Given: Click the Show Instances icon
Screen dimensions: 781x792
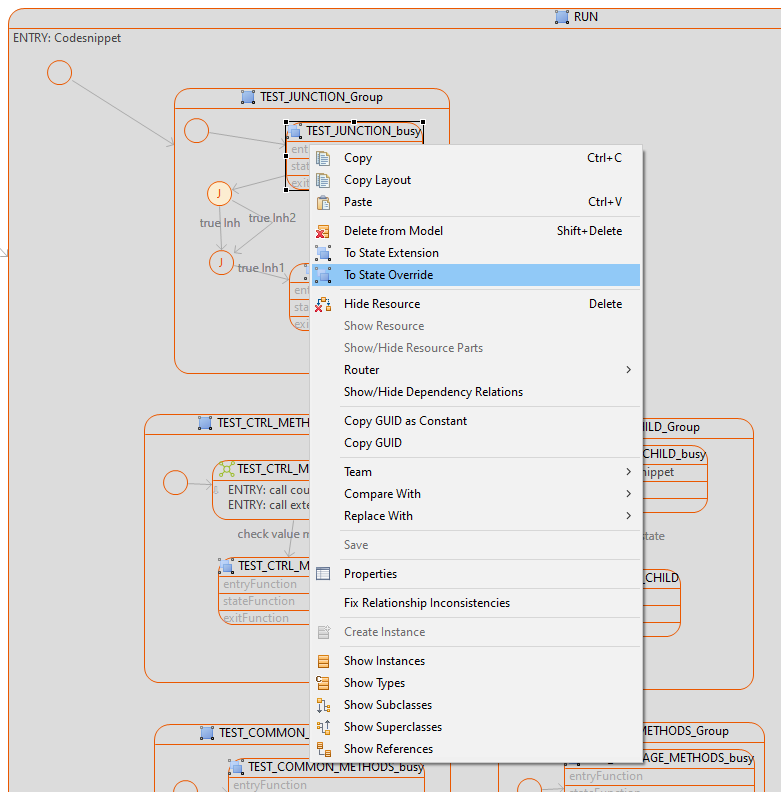Looking at the screenshot, I should tap(323, 661).
